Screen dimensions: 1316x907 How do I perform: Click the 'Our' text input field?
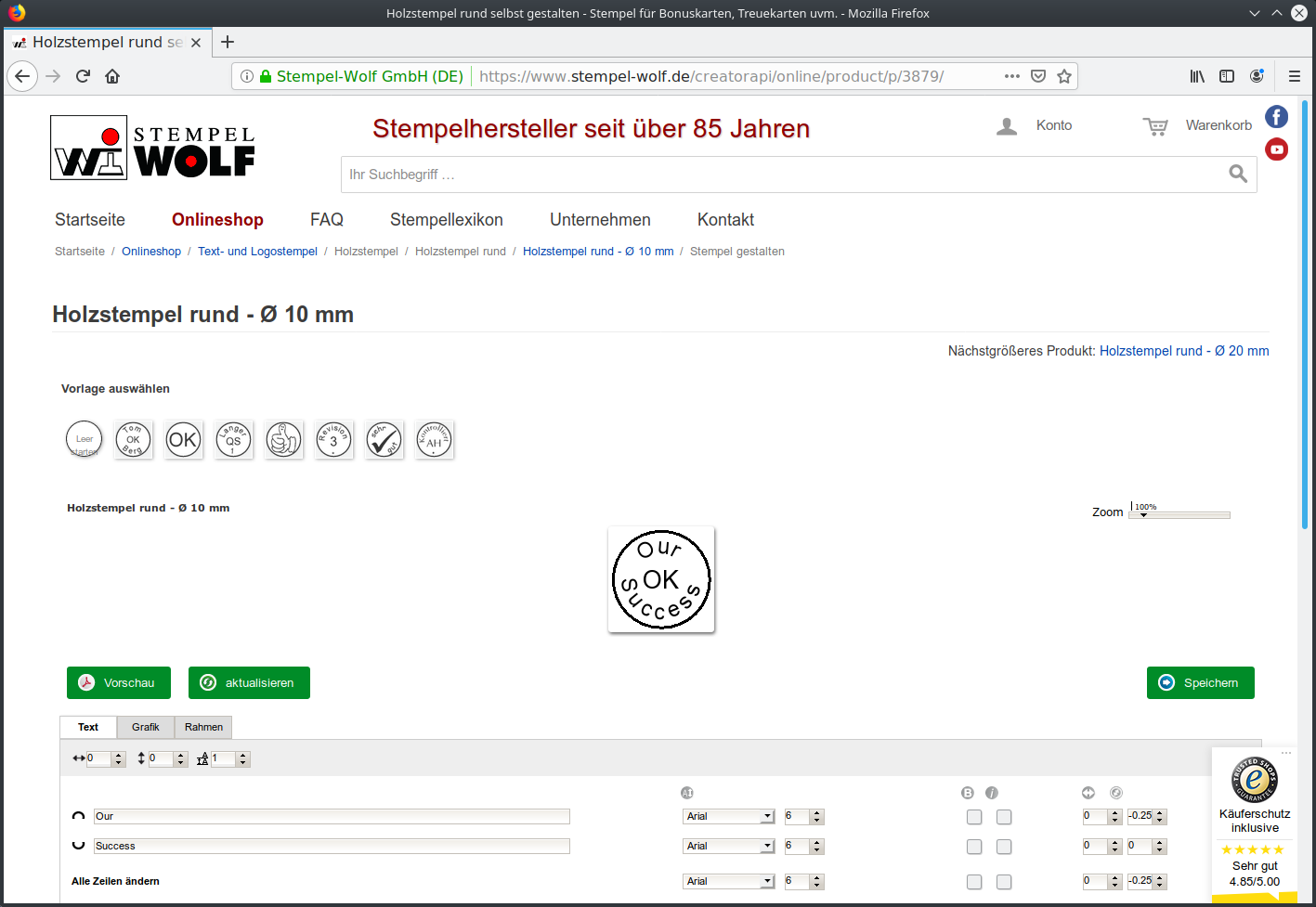(x=332, y=817)
